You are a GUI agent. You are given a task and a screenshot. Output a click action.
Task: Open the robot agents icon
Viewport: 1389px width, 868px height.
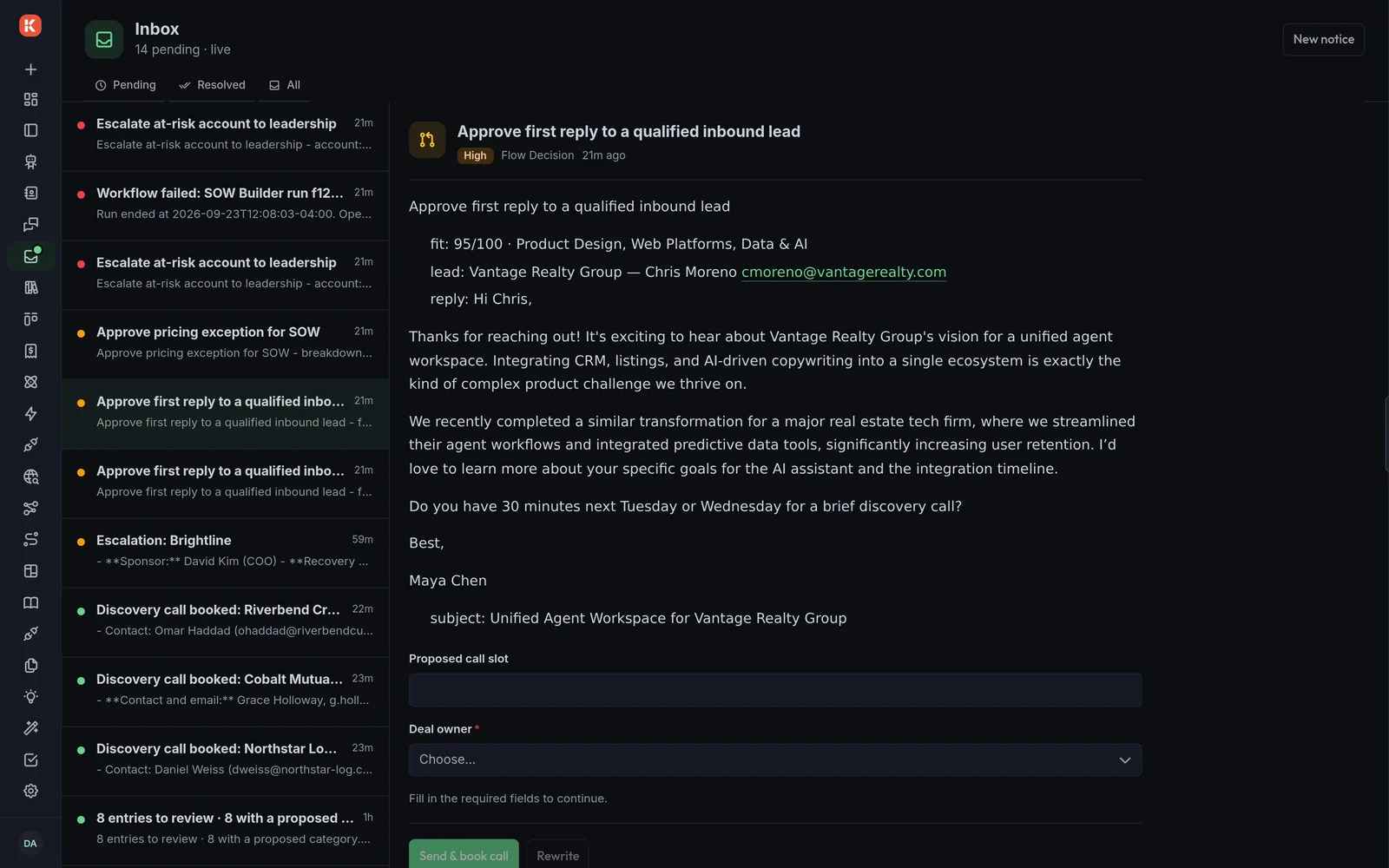[30, 161]
